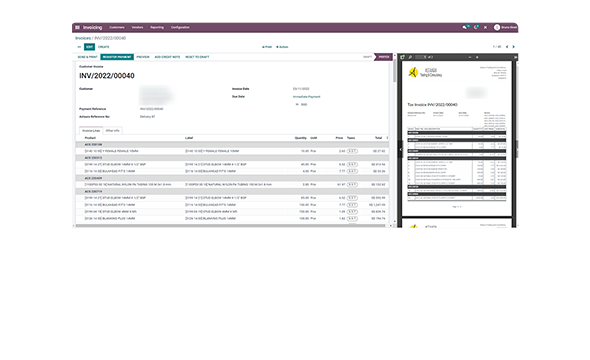Toggle sidebar in PDF viewer

point(403,57)
